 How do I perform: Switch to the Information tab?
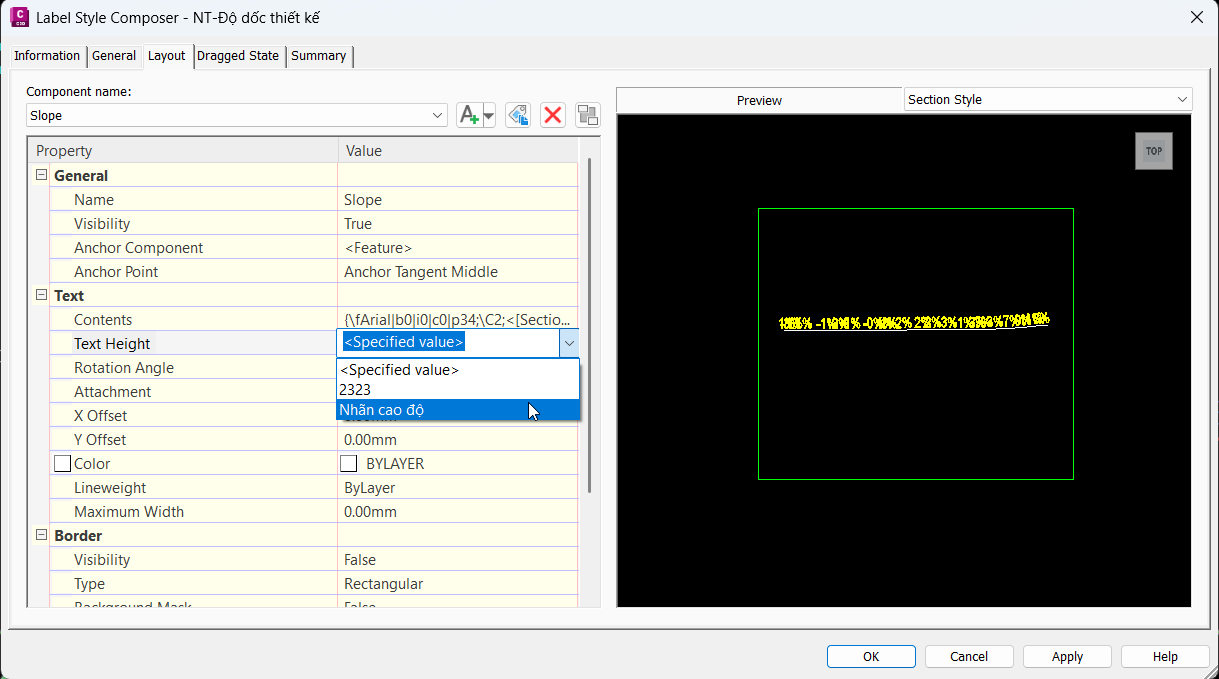[x=47, y=56]
